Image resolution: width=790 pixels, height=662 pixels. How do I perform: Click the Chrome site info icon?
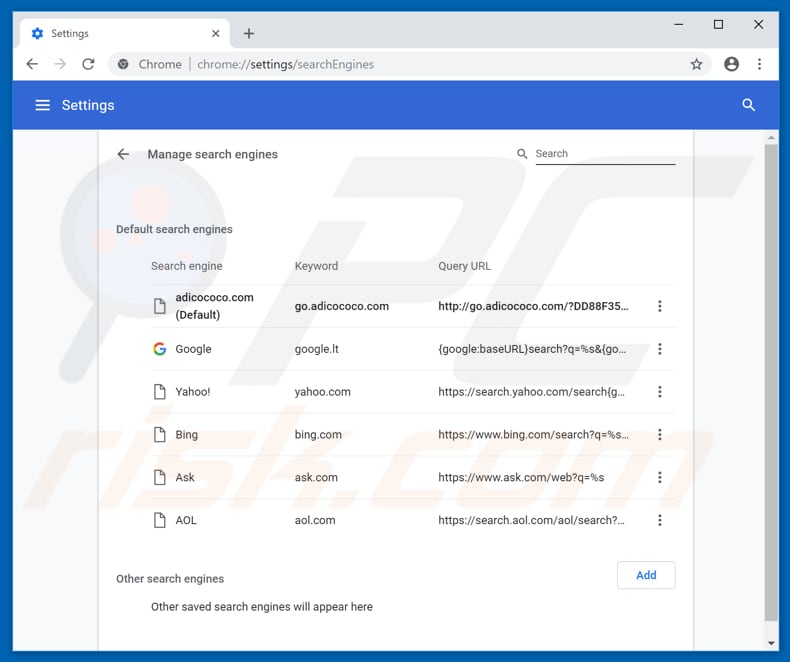tap(123, 64)
